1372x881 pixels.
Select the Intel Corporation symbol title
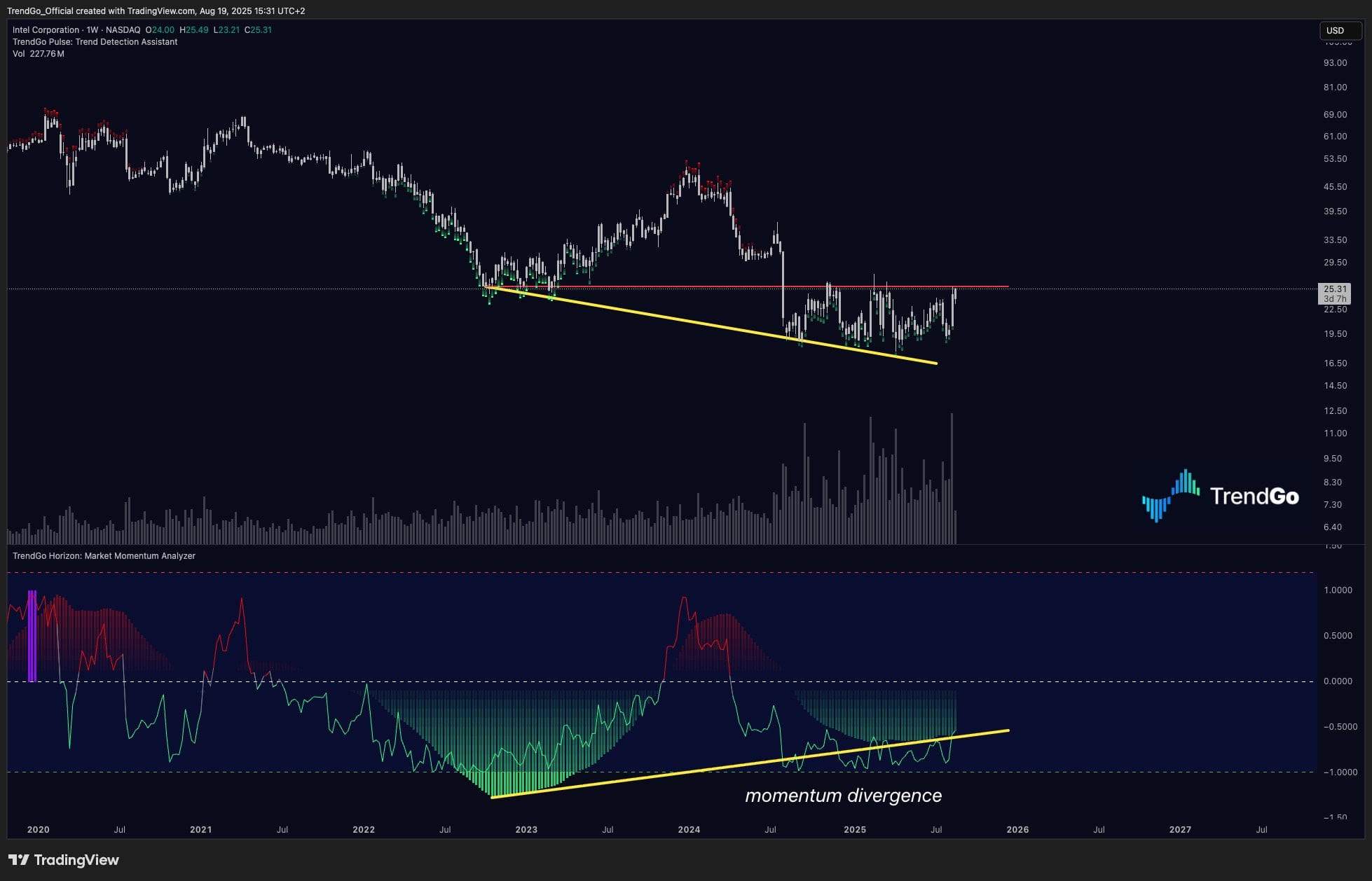tap(46, 30)
